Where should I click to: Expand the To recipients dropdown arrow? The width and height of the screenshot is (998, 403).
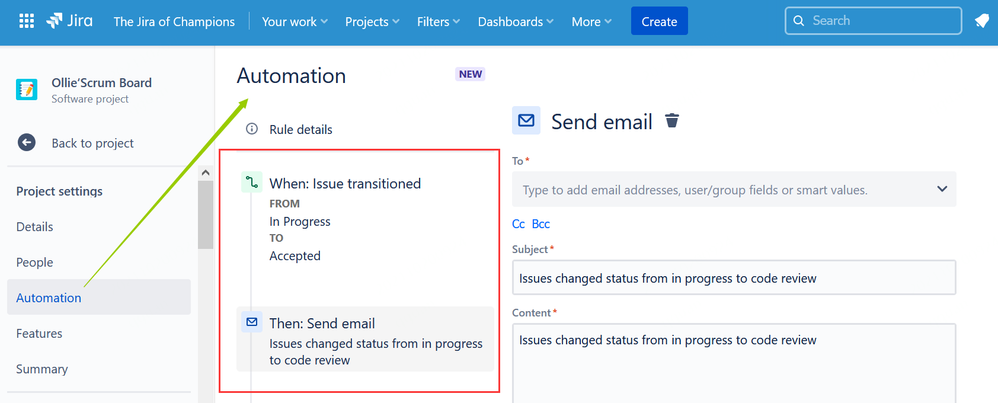(942, 189)
